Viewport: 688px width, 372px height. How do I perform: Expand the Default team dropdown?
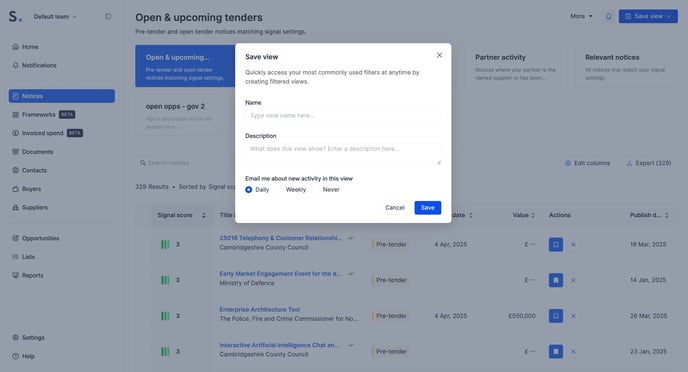[55, 17]
